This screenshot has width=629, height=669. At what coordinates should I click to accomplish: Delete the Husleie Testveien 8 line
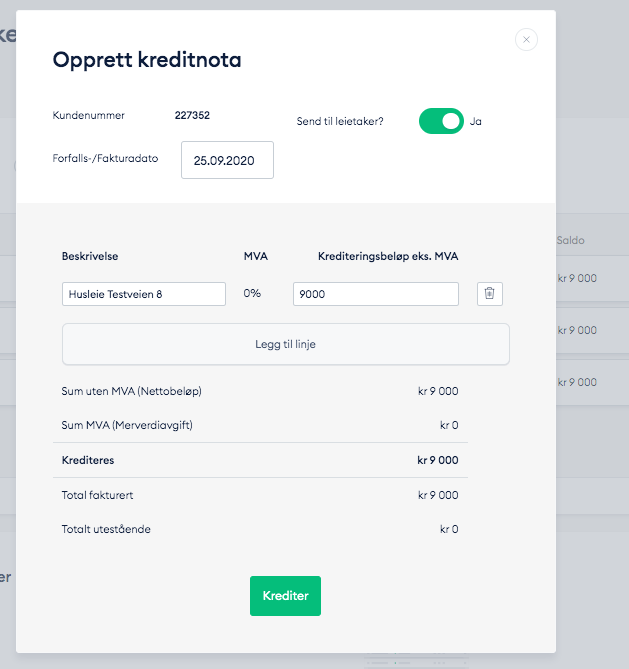click(489, 293)
